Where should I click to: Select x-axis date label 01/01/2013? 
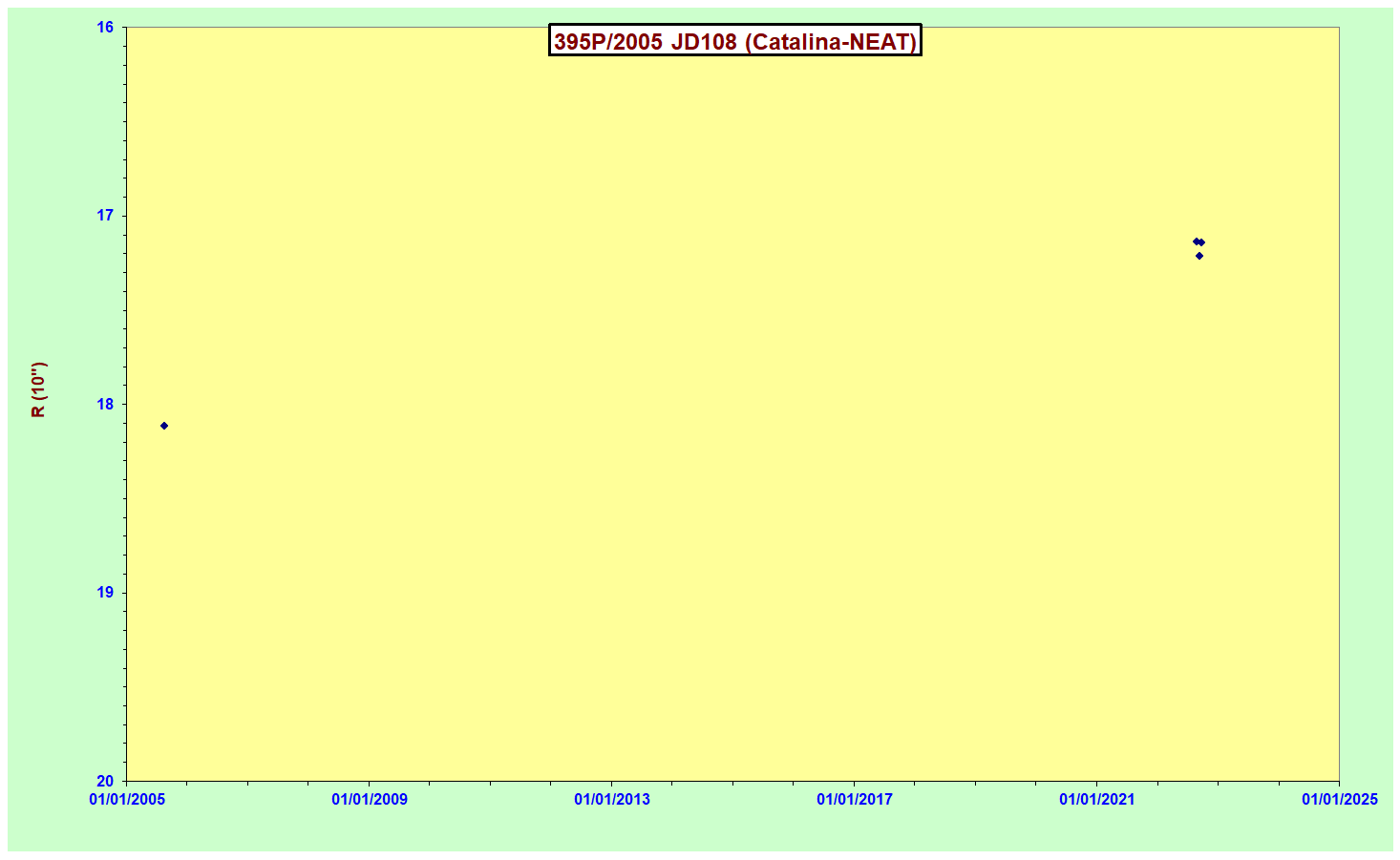[x=612, y=799]
